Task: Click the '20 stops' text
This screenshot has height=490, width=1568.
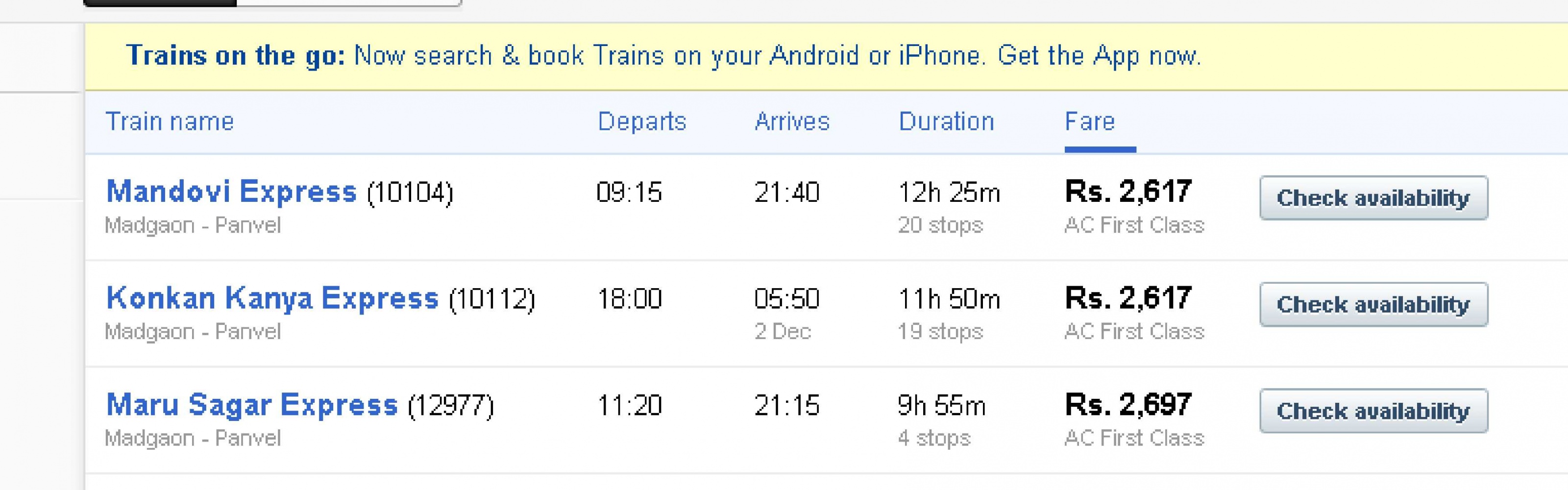Action: tap(940, 225)
